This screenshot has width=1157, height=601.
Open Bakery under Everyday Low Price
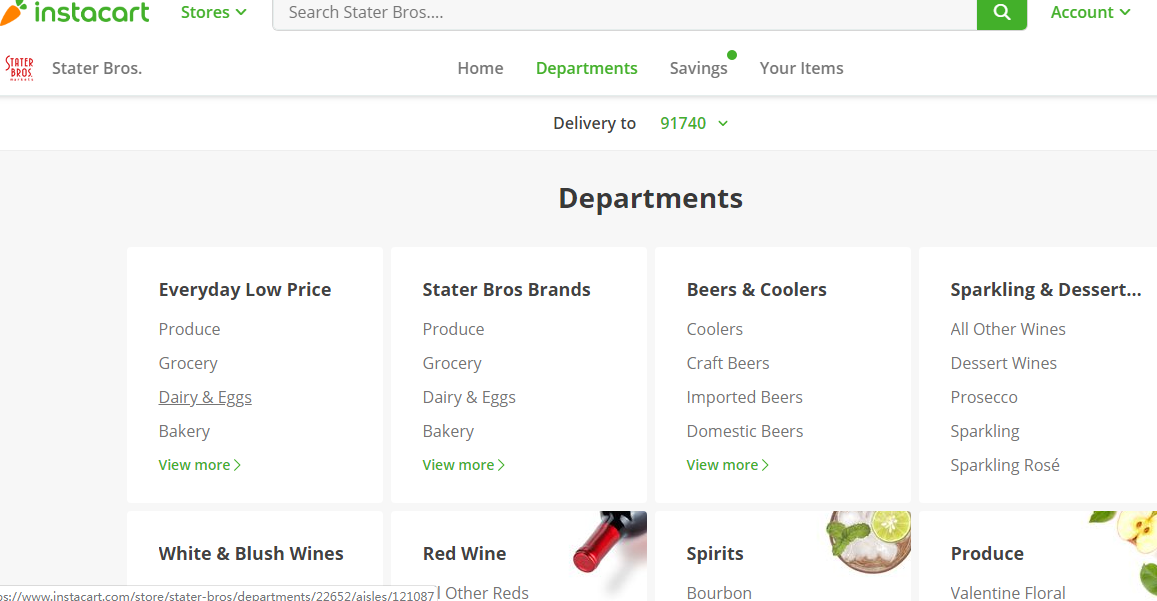click(x=184, y=431)
